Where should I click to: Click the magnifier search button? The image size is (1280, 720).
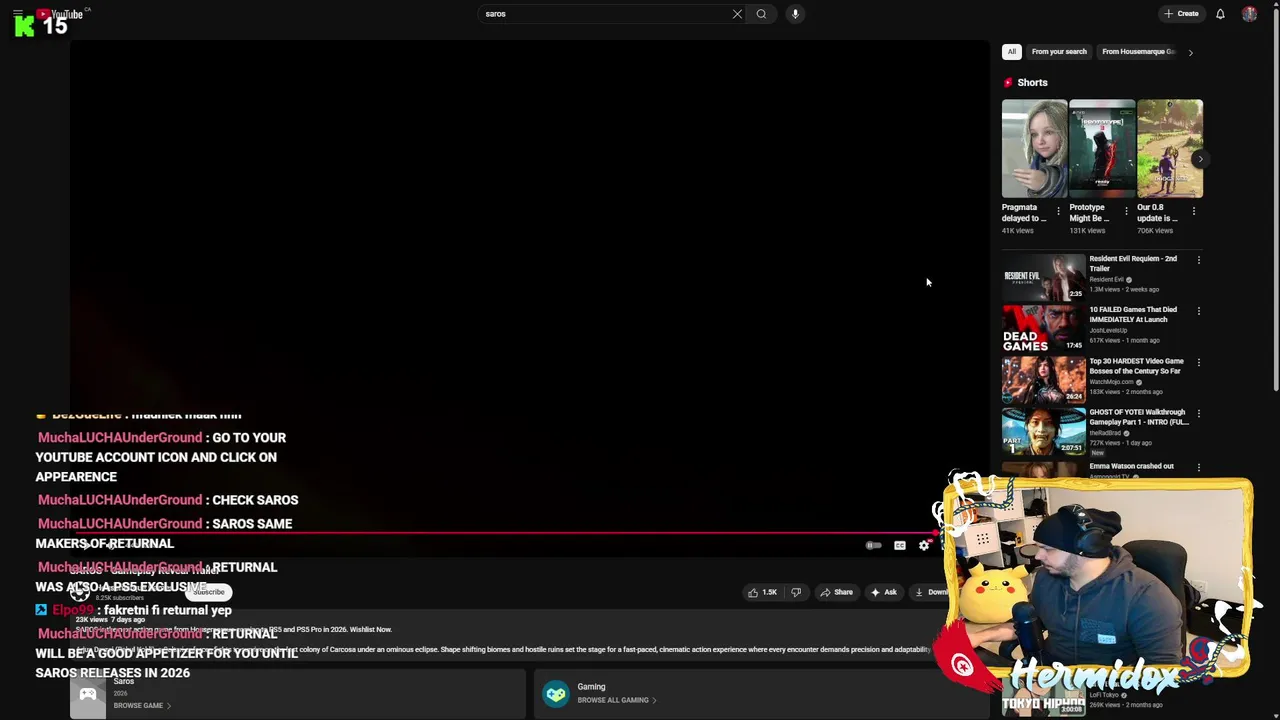pyautogui.click(x=761, y=14)
